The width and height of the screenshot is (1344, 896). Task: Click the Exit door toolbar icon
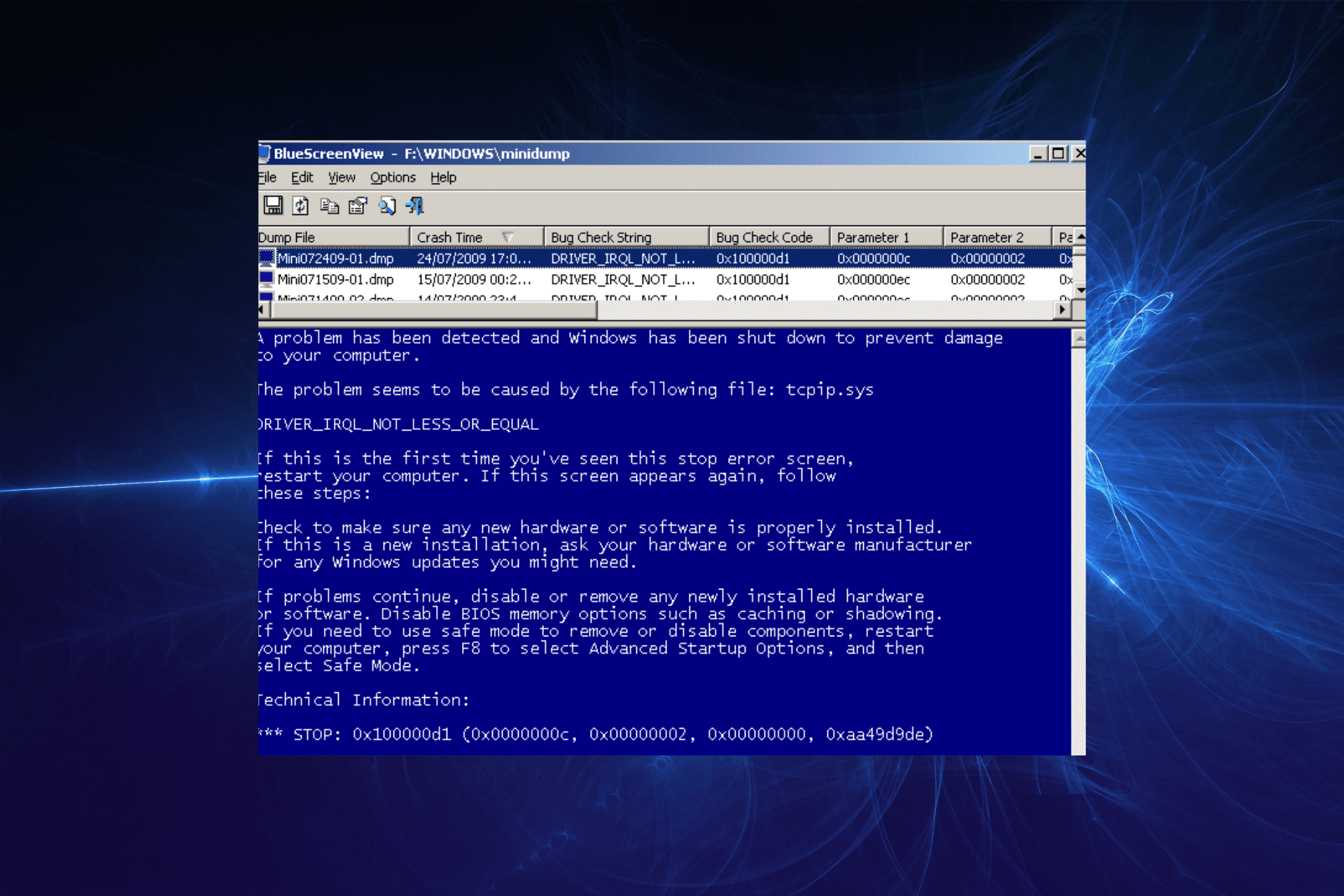pyautogui.click(x=414, y=205)
